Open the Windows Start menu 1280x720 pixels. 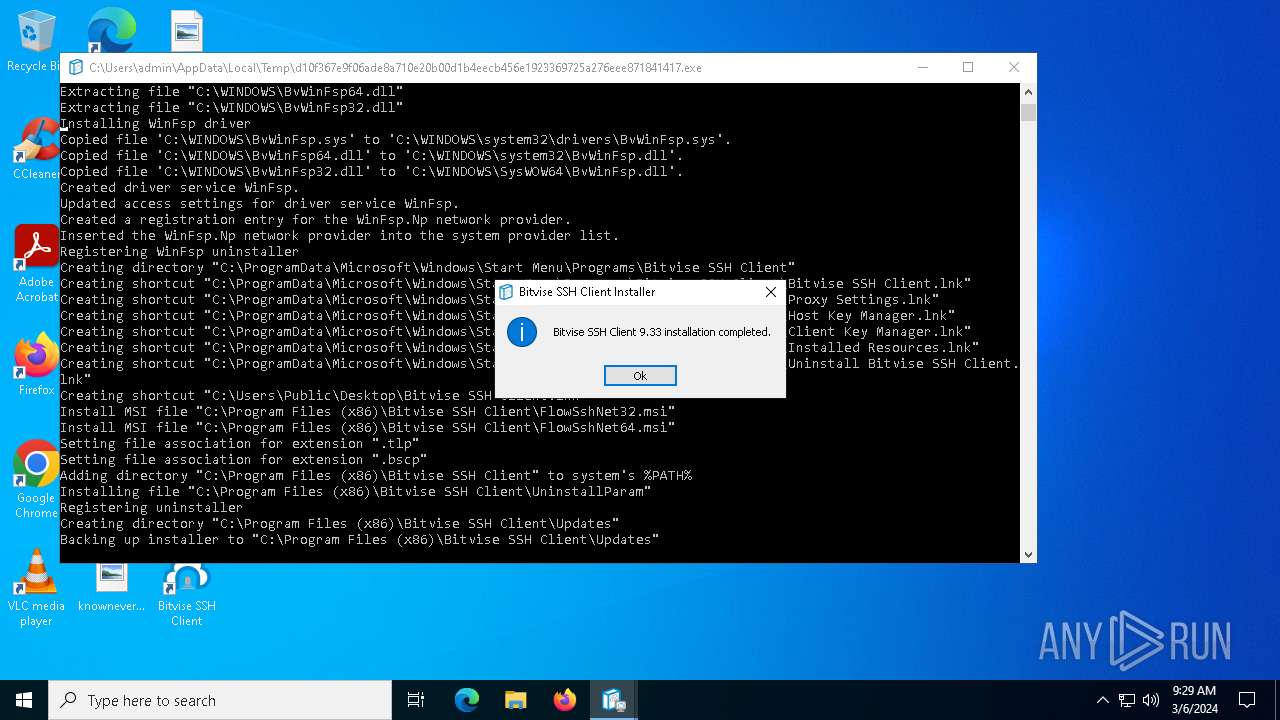[x=24, y=700]
